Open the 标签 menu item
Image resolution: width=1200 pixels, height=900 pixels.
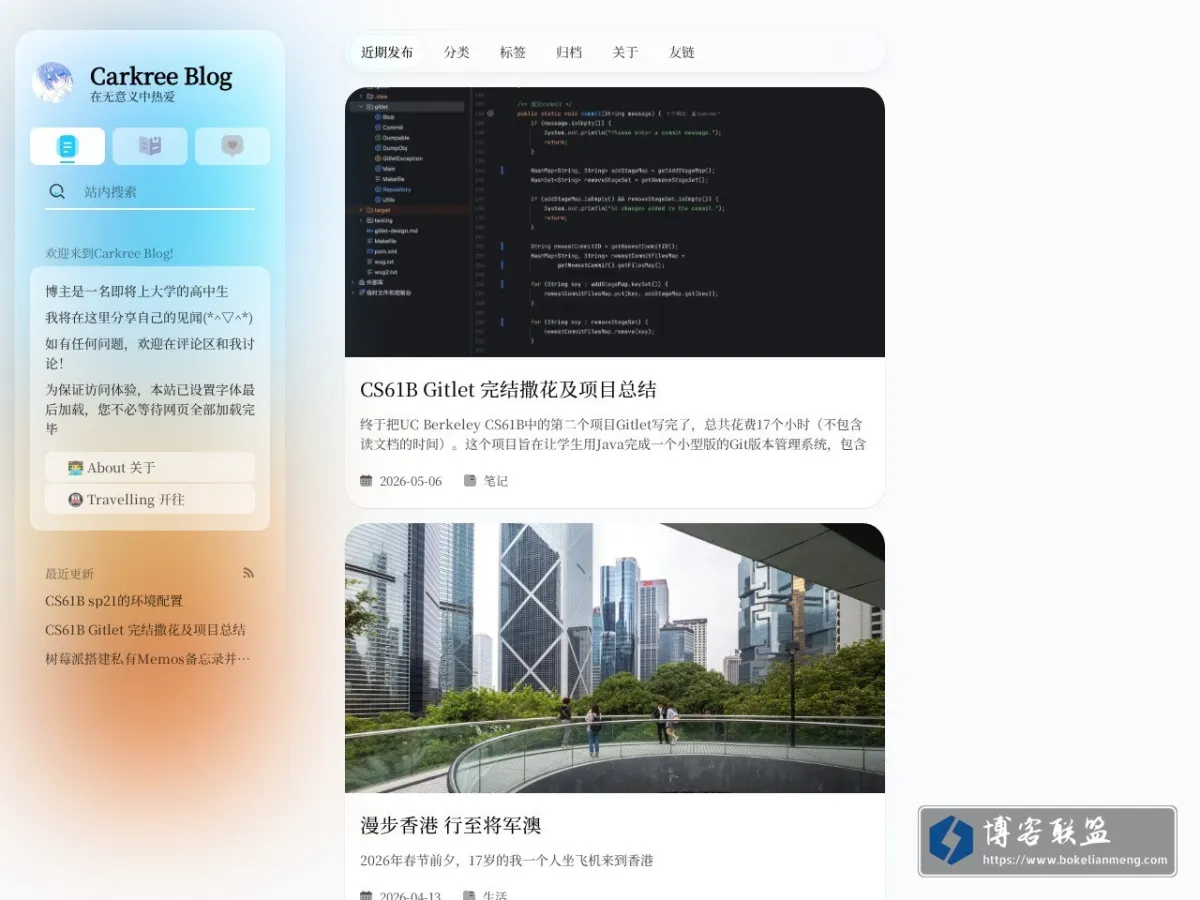513,52
